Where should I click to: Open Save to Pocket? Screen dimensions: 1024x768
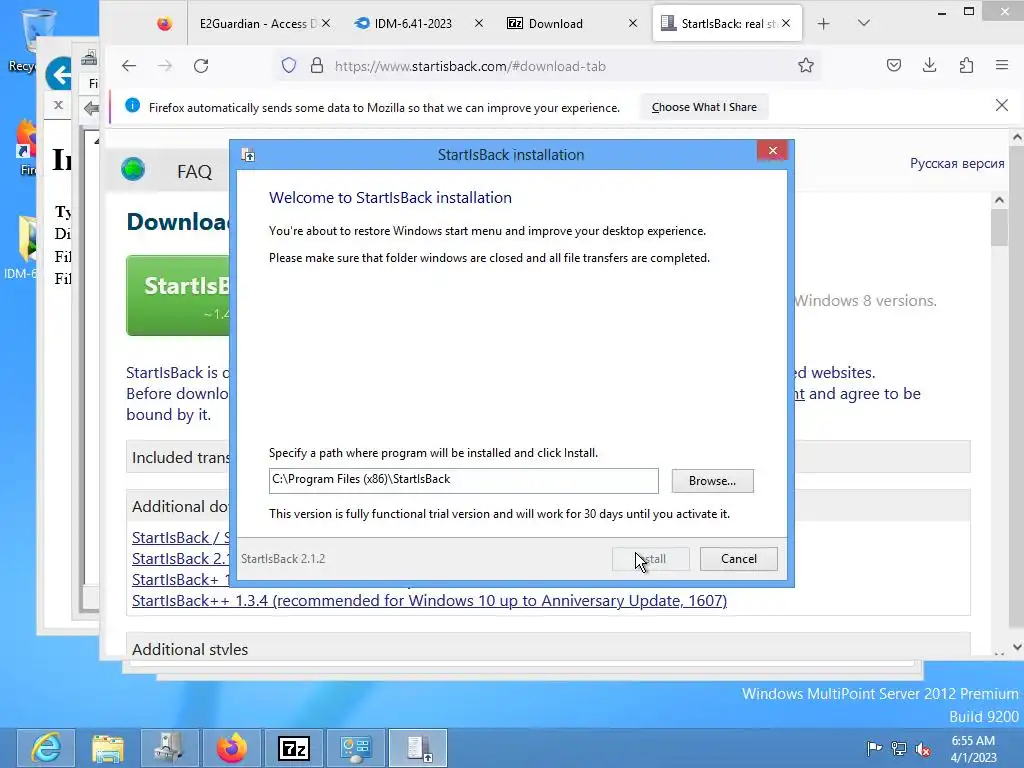coord(894,65)
